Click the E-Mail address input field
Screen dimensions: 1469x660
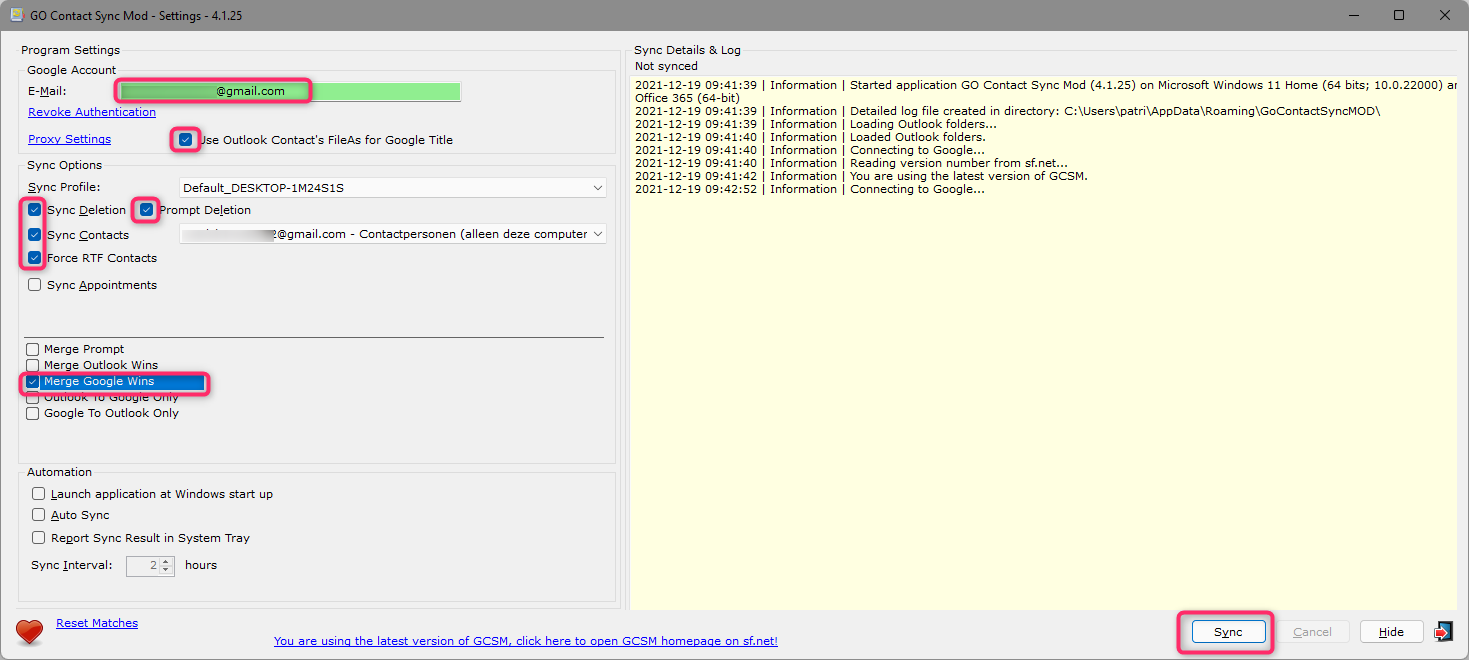[290, 91]
